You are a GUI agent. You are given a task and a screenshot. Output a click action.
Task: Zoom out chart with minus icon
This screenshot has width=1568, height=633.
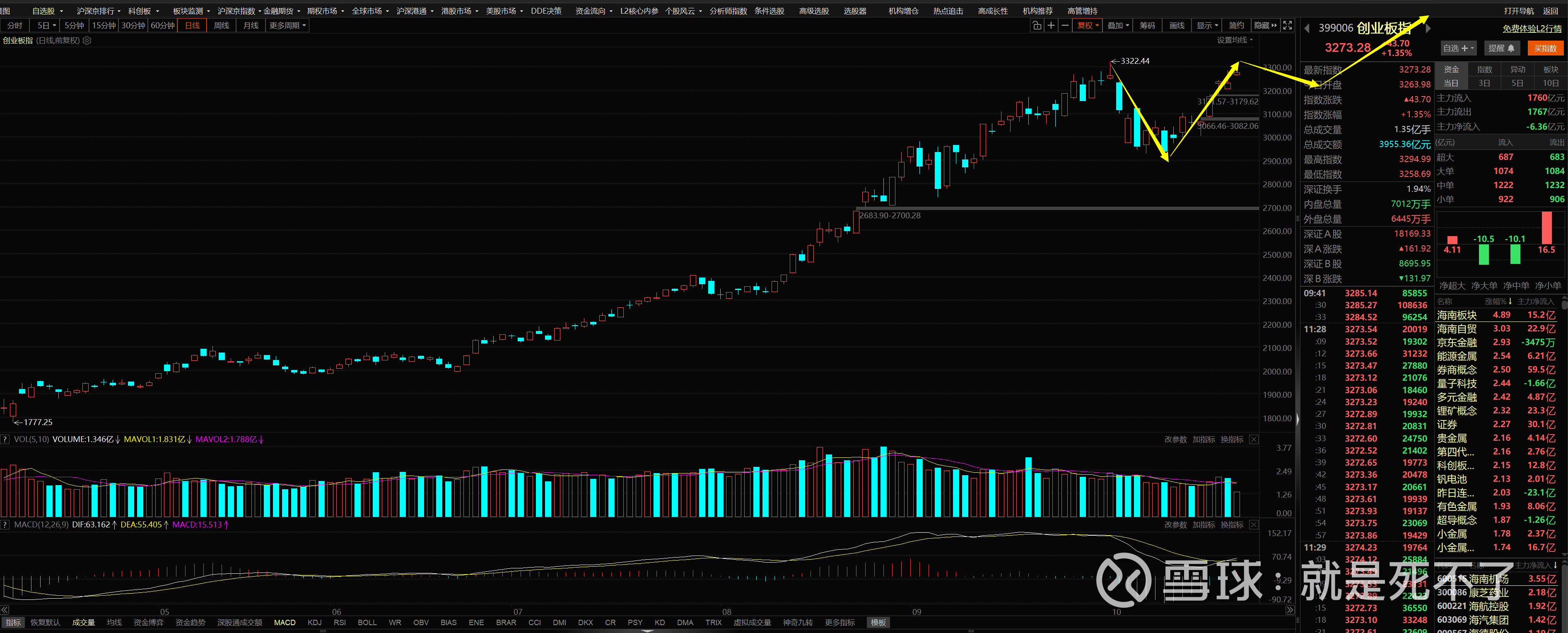1065,26
